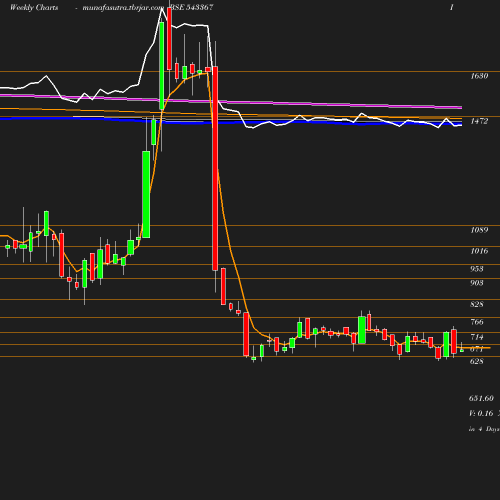Click the 714 price level label
The image size is (500, 500).
tap(477, 337)
